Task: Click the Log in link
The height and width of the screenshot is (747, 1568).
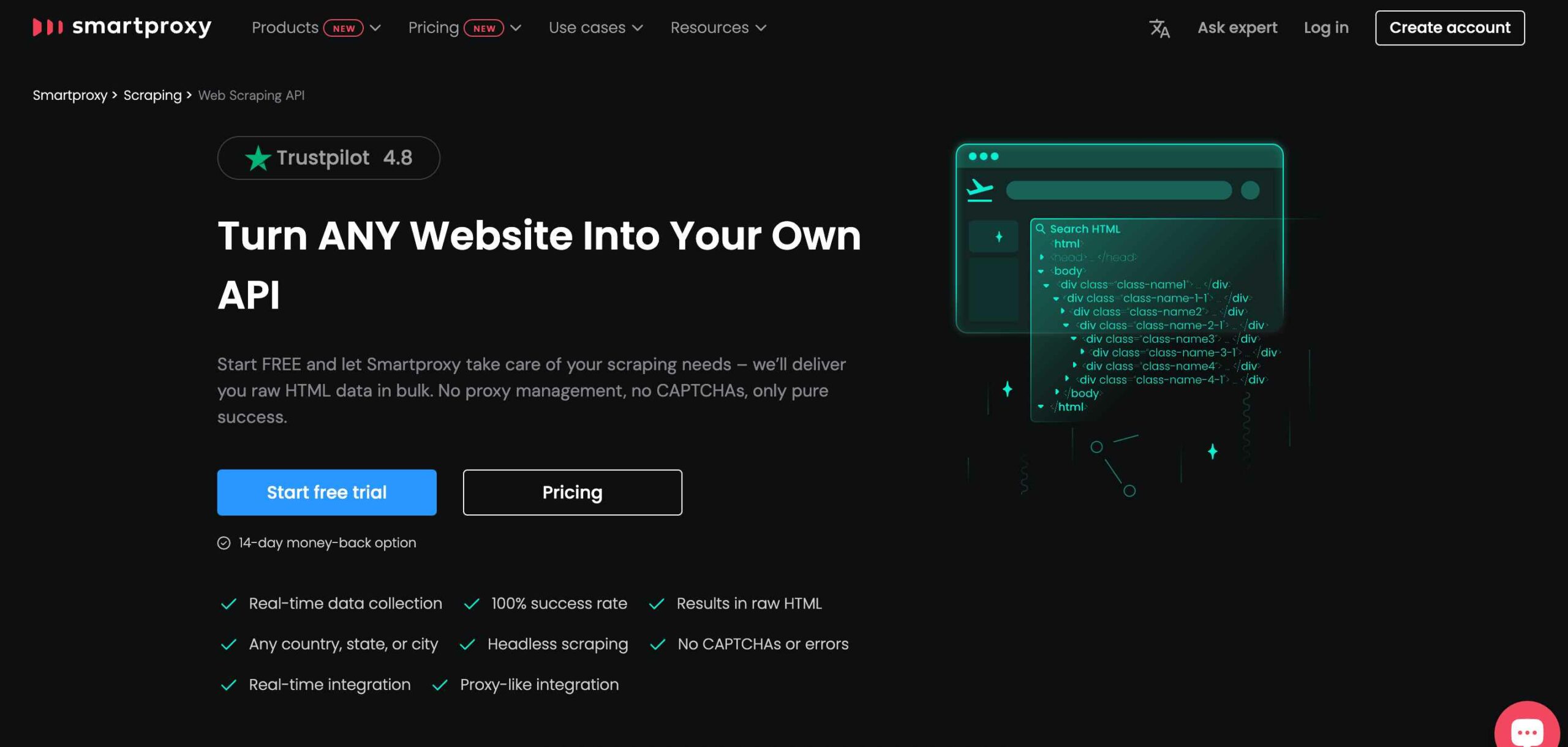Action: tap(1326, 28)
